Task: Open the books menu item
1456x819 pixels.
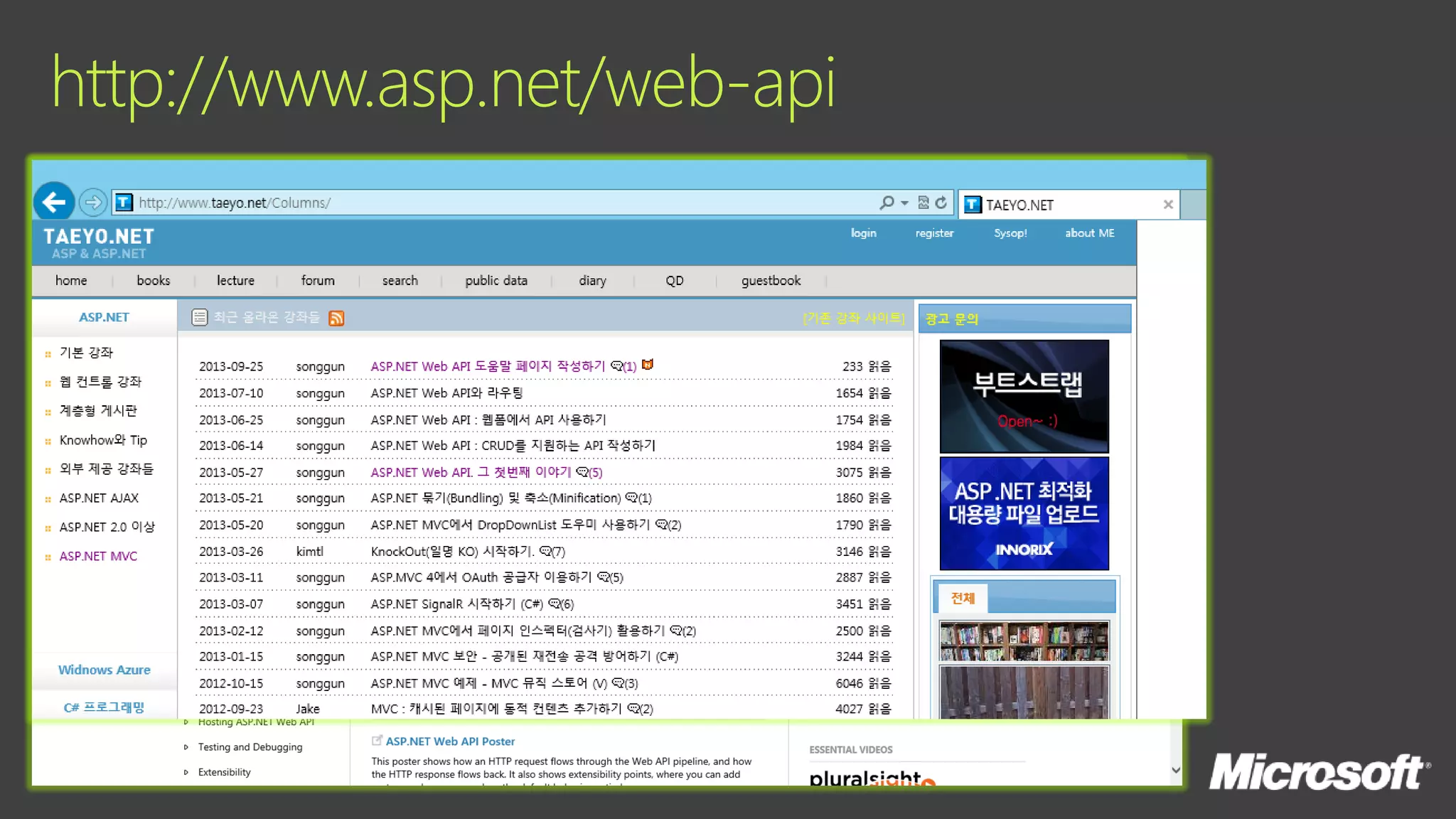Action: pyautogui.click(x=154, y=281)
